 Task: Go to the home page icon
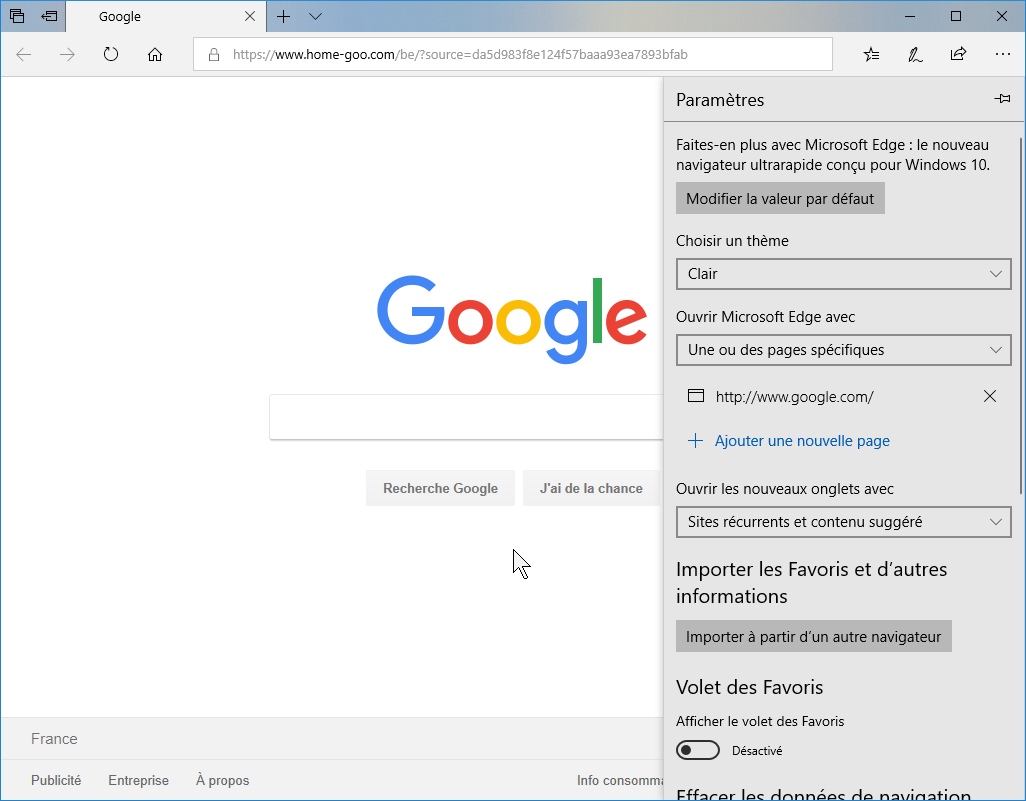pos(155,54)
